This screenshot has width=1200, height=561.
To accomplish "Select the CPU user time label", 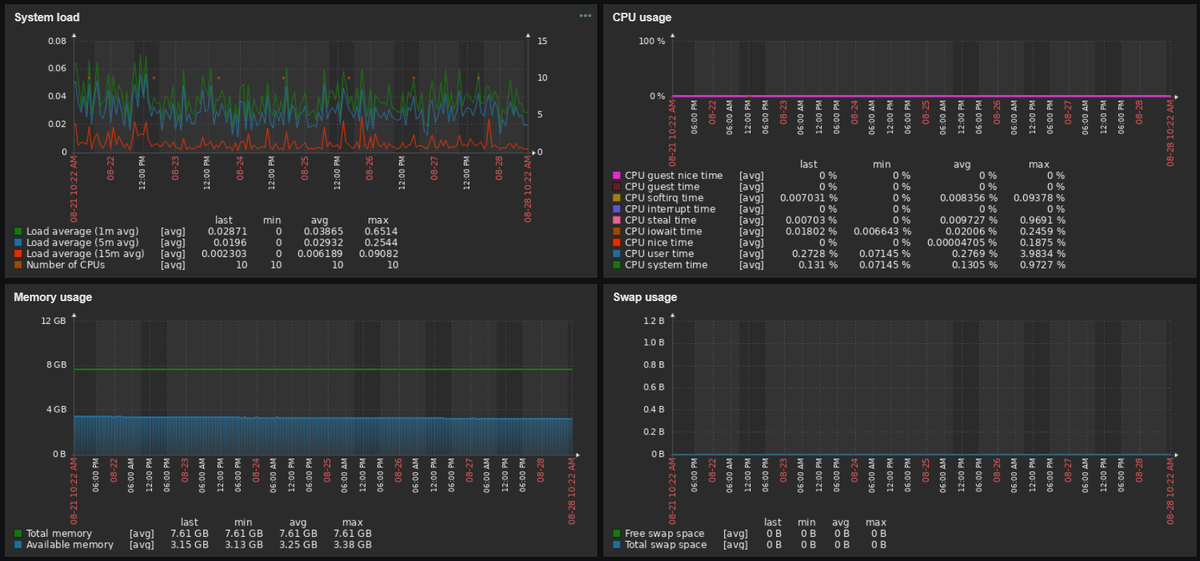I will (x=658, y=254).
